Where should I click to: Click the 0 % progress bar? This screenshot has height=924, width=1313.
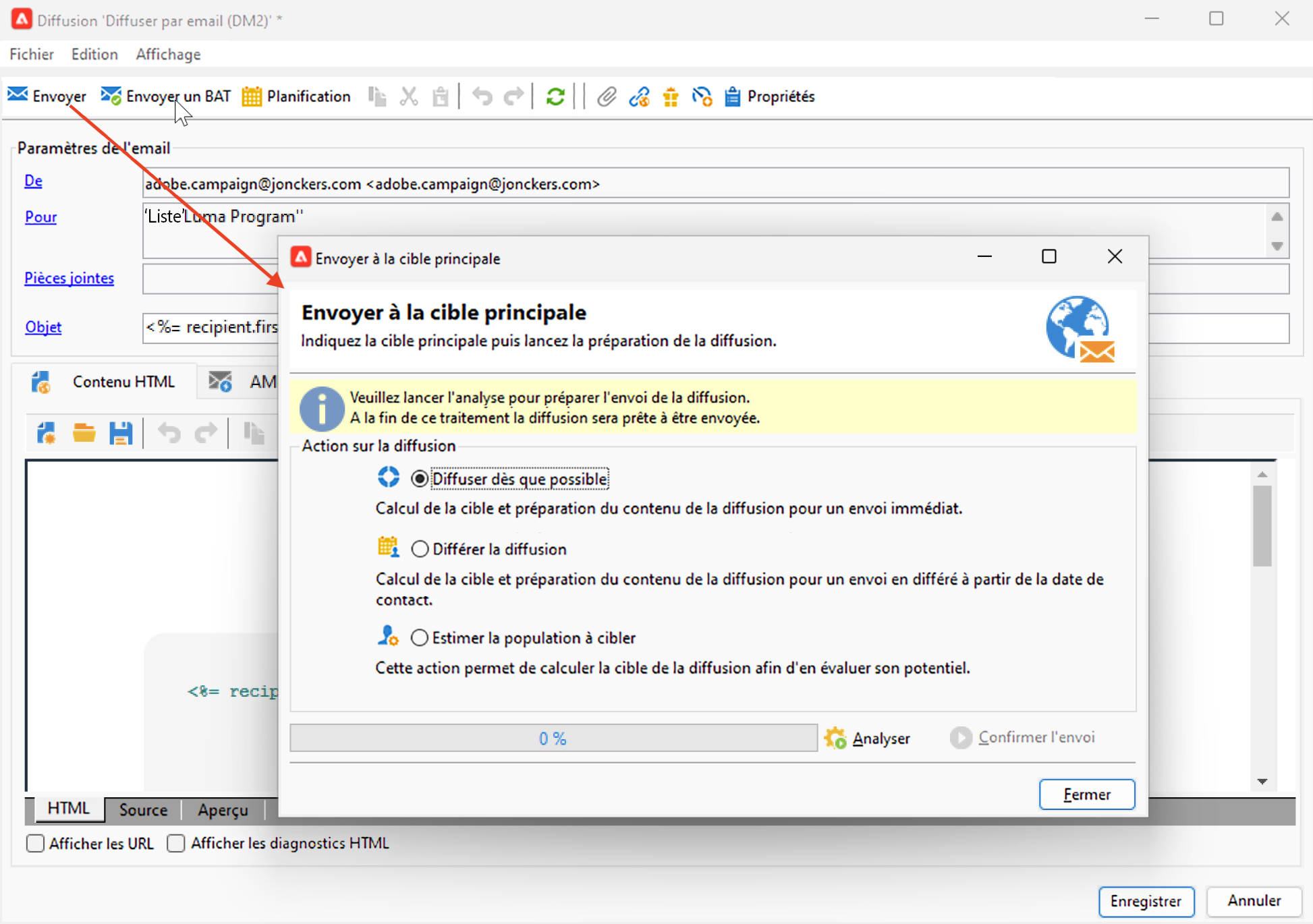pos(553,738)
